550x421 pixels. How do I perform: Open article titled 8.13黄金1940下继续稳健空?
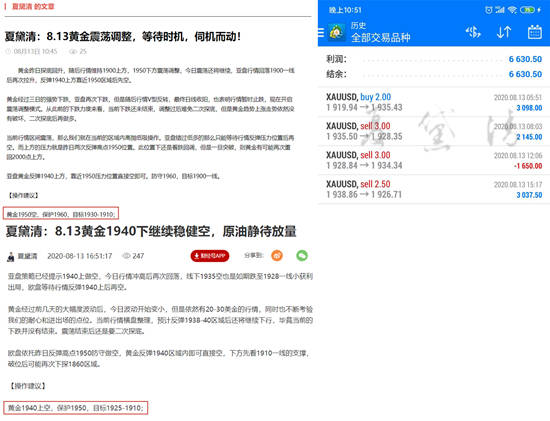point(151,231)
